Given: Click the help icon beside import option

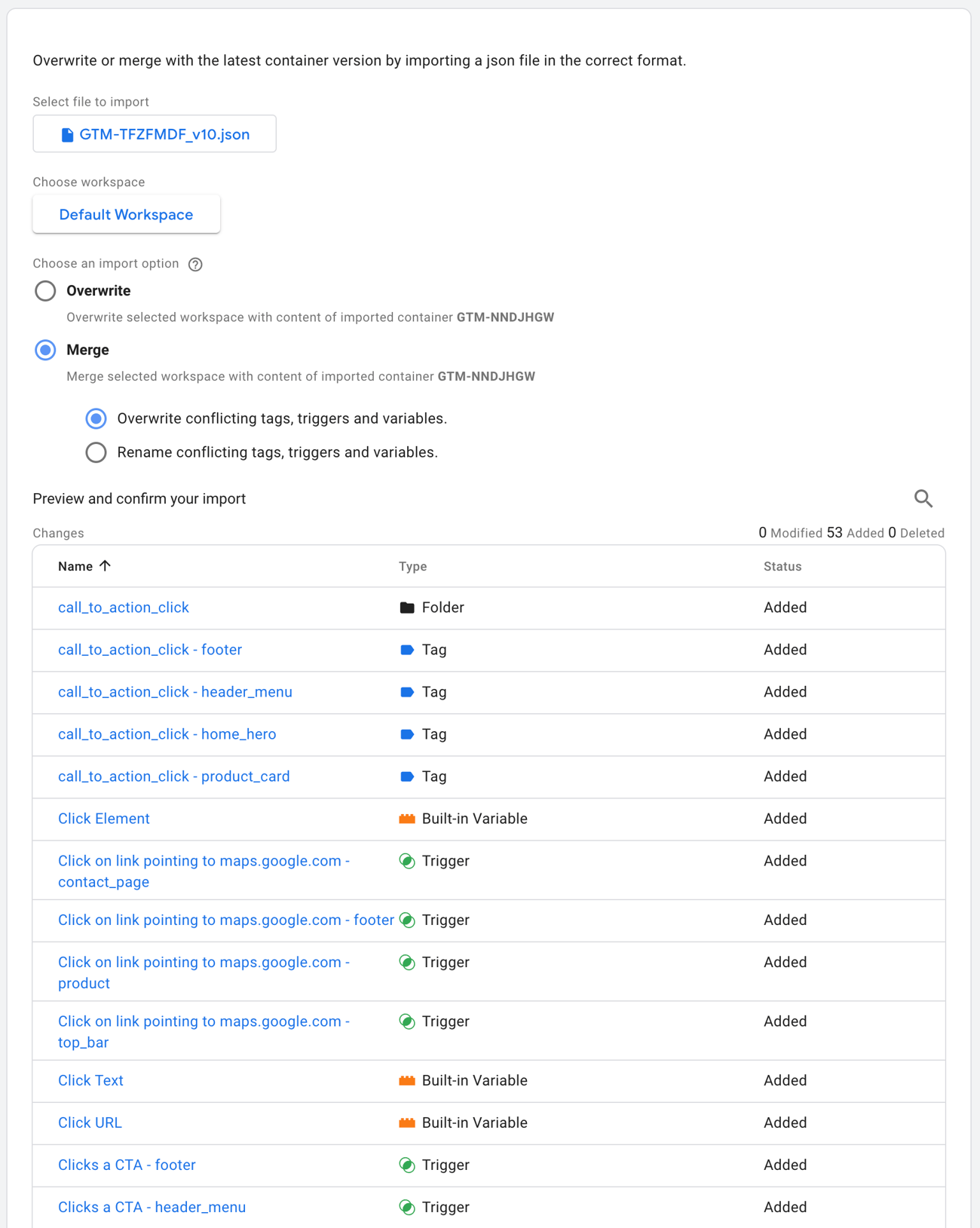Looking at the screenshot, I should click(x=195, y=264).
